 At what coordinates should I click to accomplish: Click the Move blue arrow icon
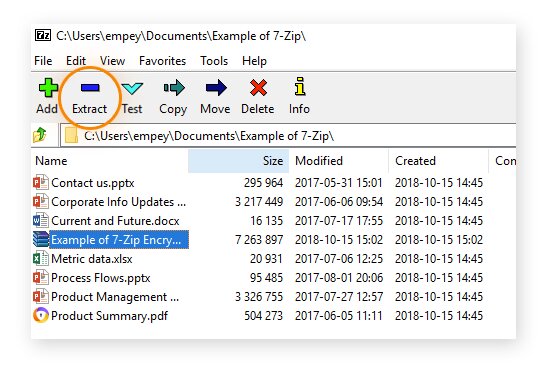pos(216,87)
